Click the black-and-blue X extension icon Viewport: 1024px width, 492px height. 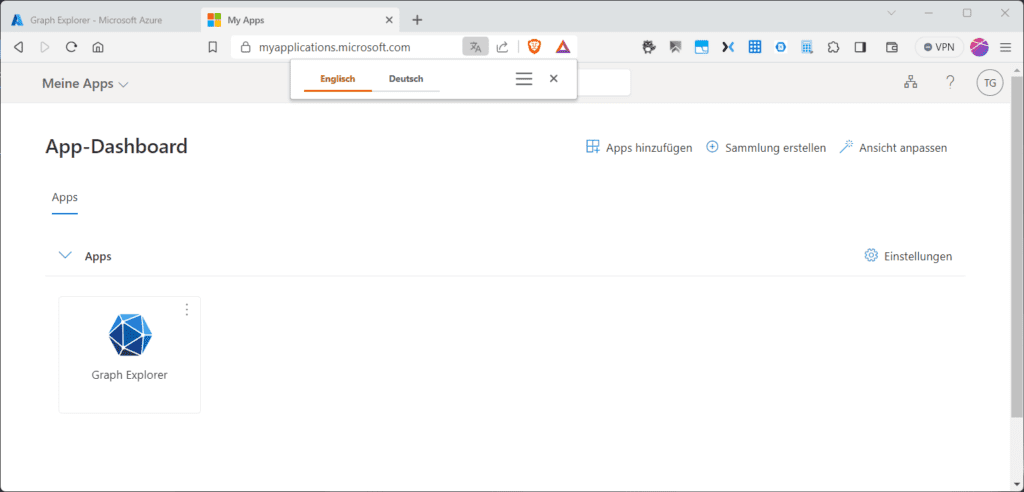(728, 47)
